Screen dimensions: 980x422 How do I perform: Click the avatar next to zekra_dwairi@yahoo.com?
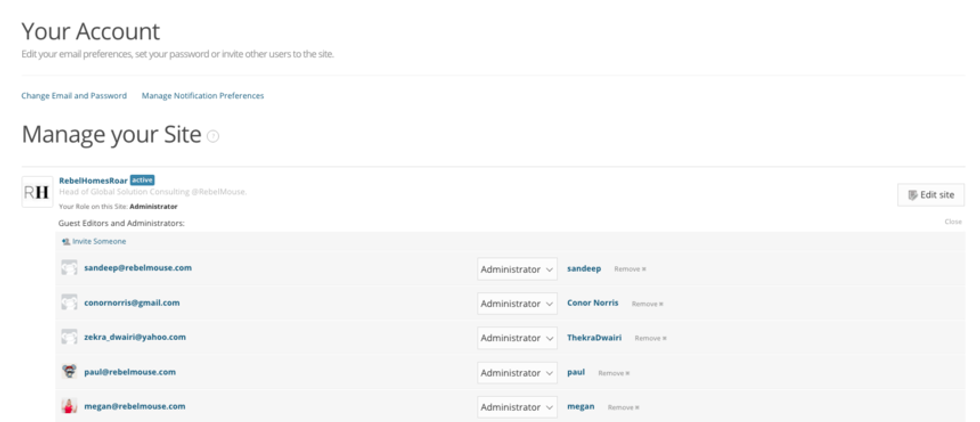tap(69, 338)
